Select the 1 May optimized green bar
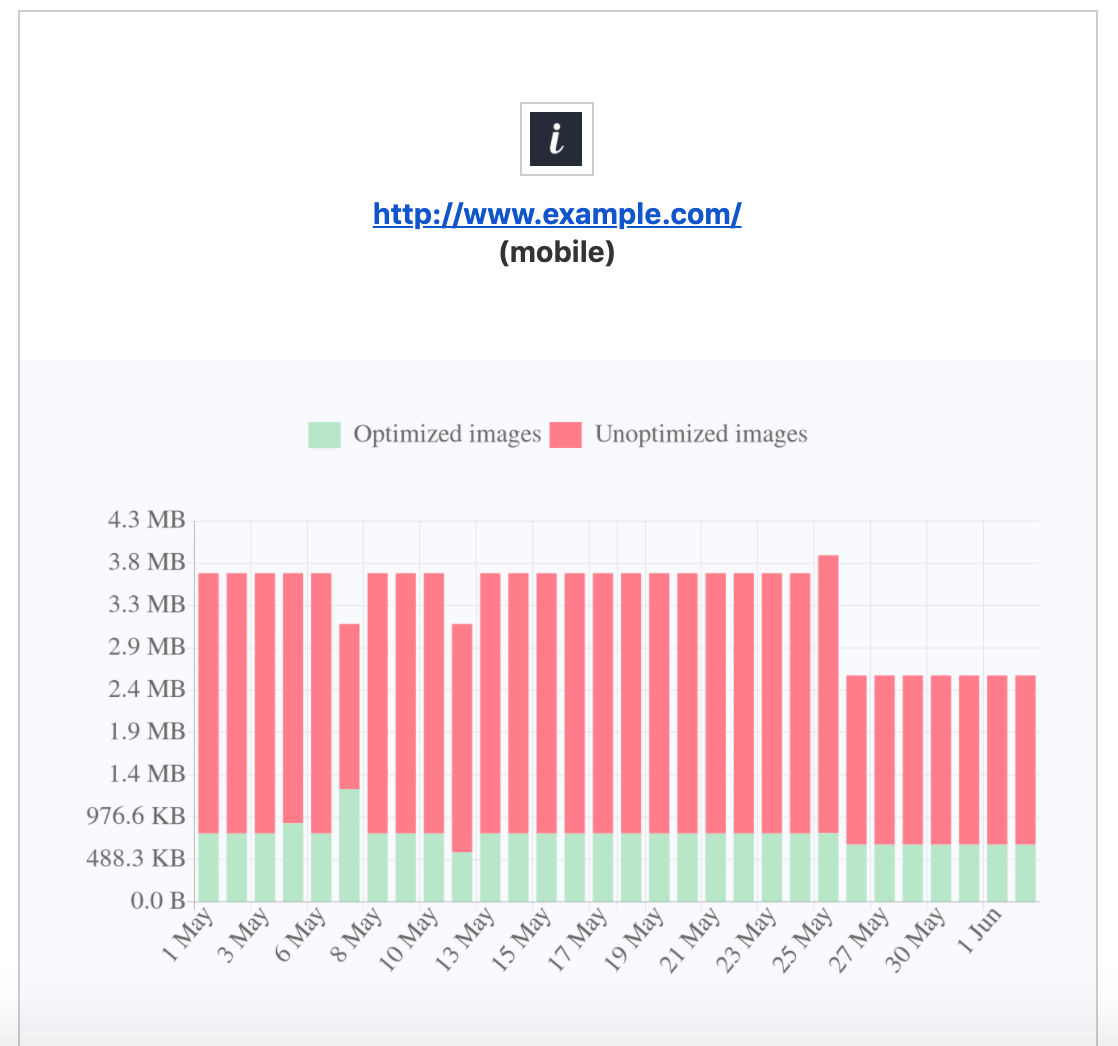The height and width of the screenshot is (1046, 1118). [208, 867]
